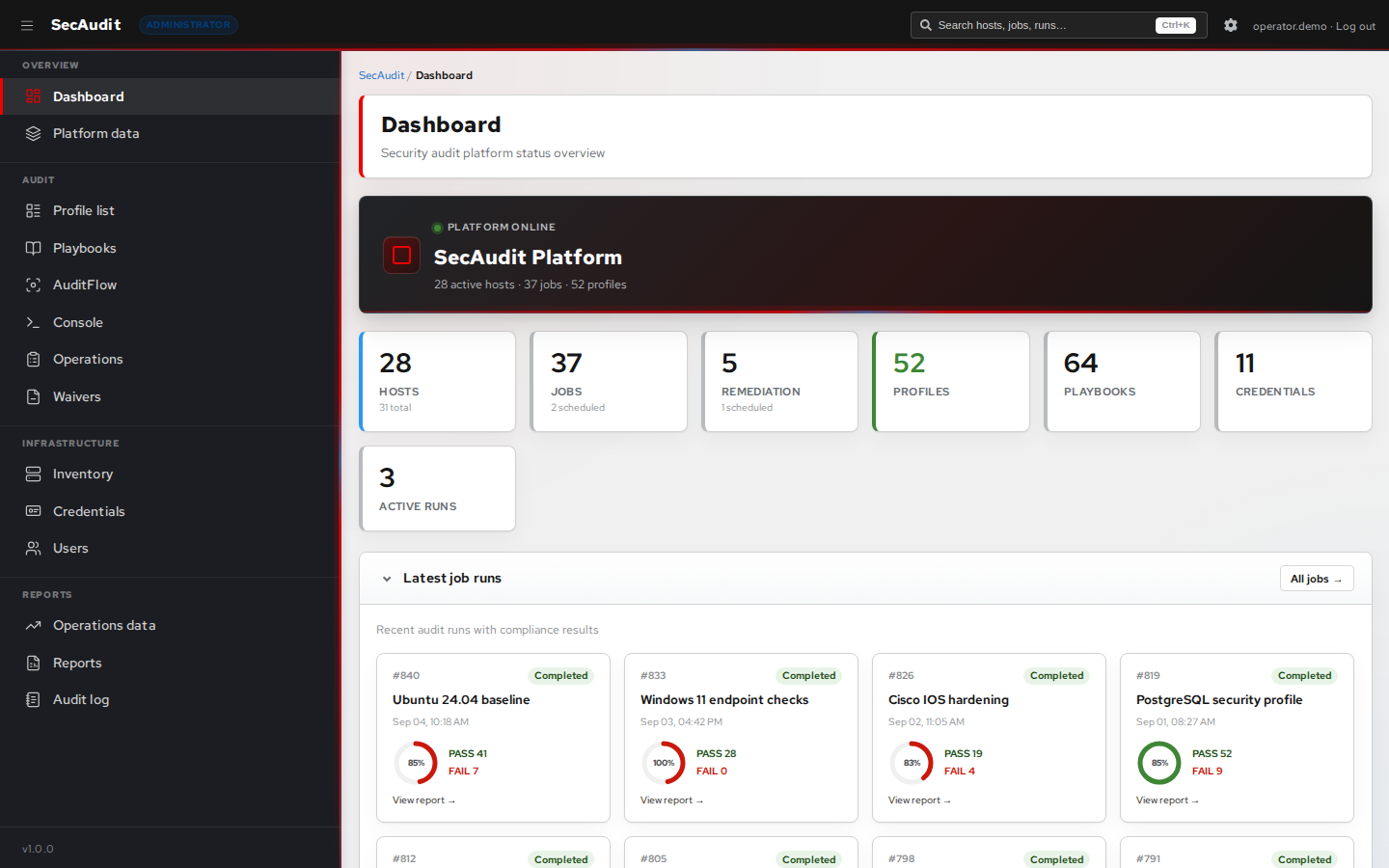Click 'FAIL 9' on PostgreSQL job card
This screenshot has width=1389, height=868.
coord(1207,772)
